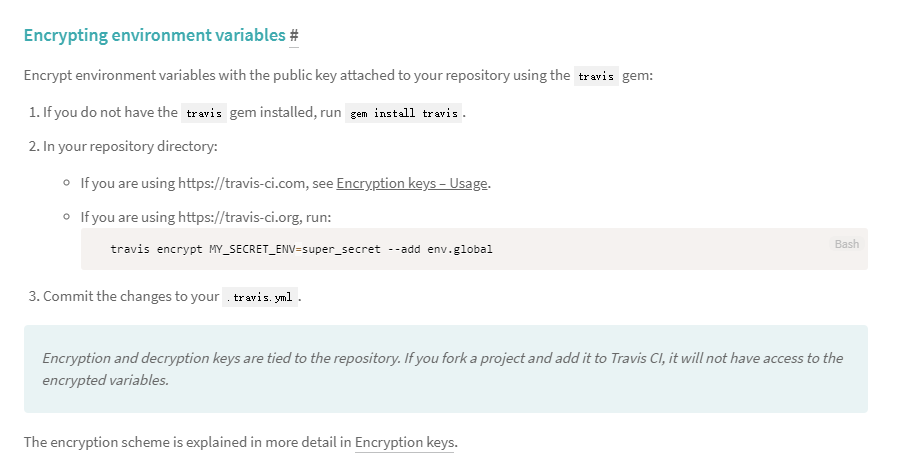Click the "In your repository directory" step
The image size is (897, 467).
[130, 147]
